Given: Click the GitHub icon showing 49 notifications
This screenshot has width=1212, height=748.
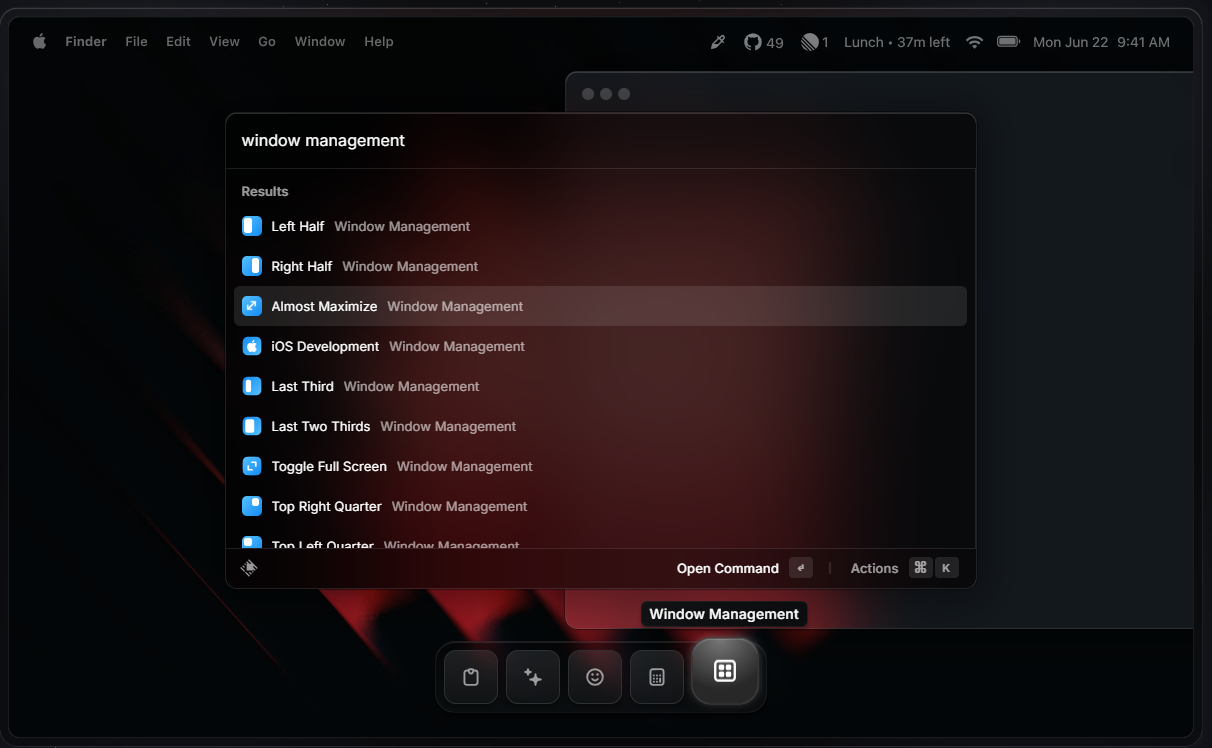Looking at the screenshot, I should pos(750,41).
